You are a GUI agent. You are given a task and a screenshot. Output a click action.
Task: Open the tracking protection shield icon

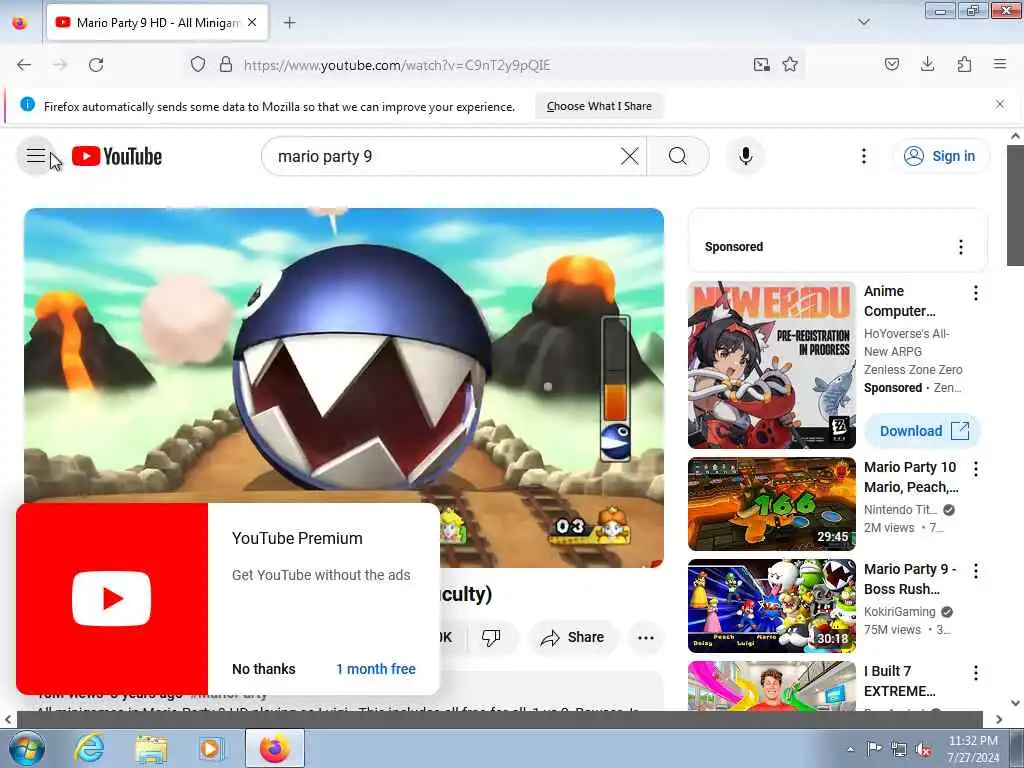tap(198, 65)
